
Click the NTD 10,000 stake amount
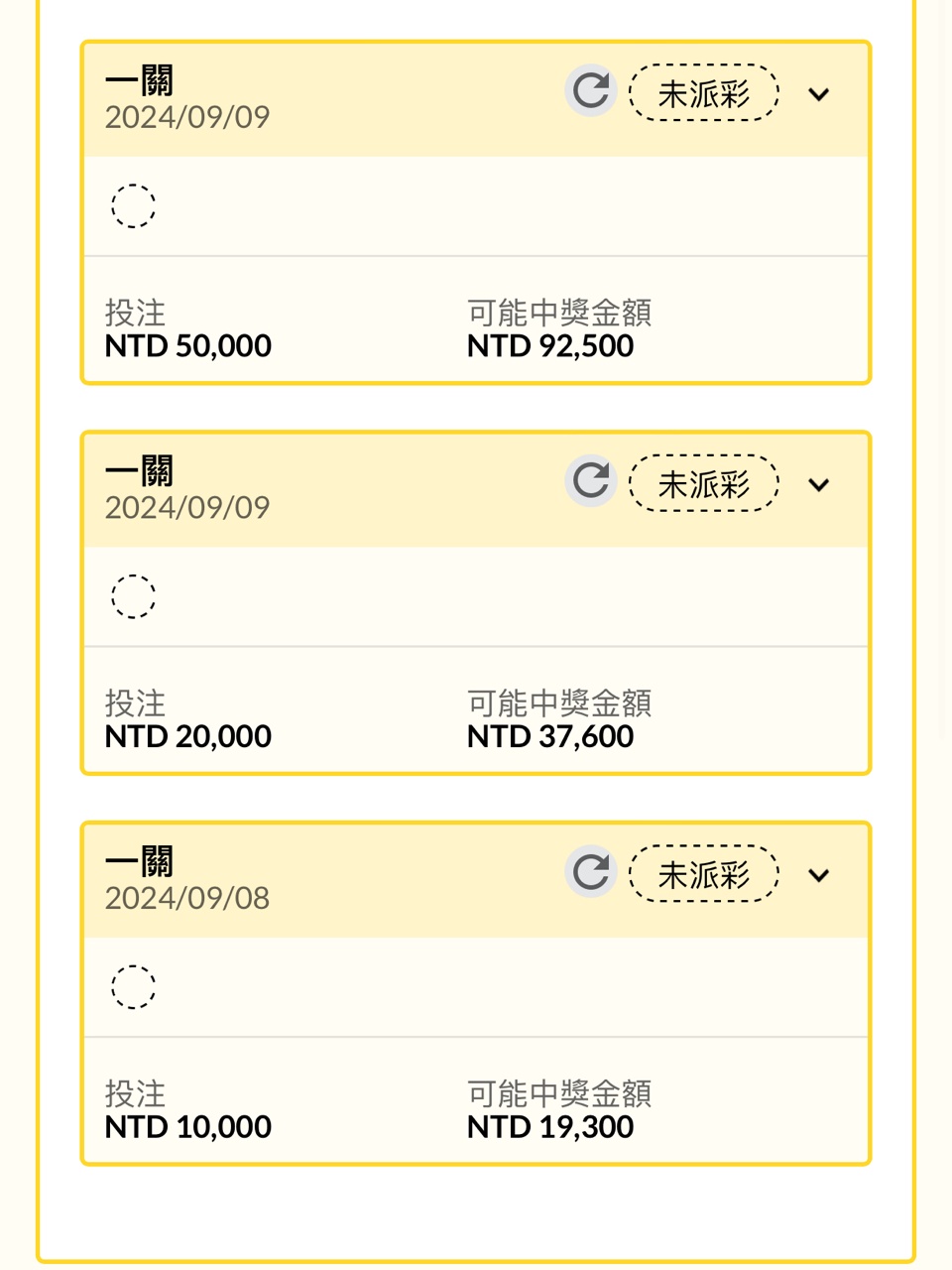188,1127
